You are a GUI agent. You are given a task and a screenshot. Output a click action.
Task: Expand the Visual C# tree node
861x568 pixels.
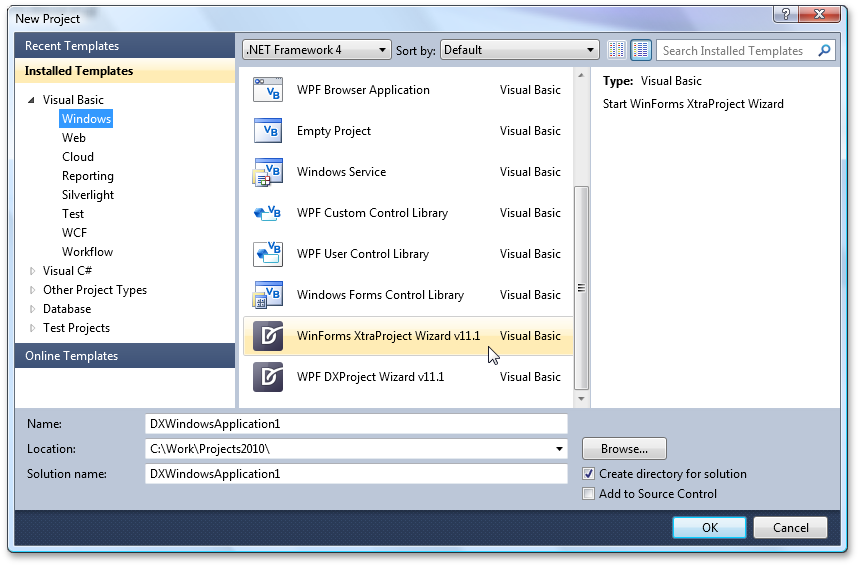point(33,271)
